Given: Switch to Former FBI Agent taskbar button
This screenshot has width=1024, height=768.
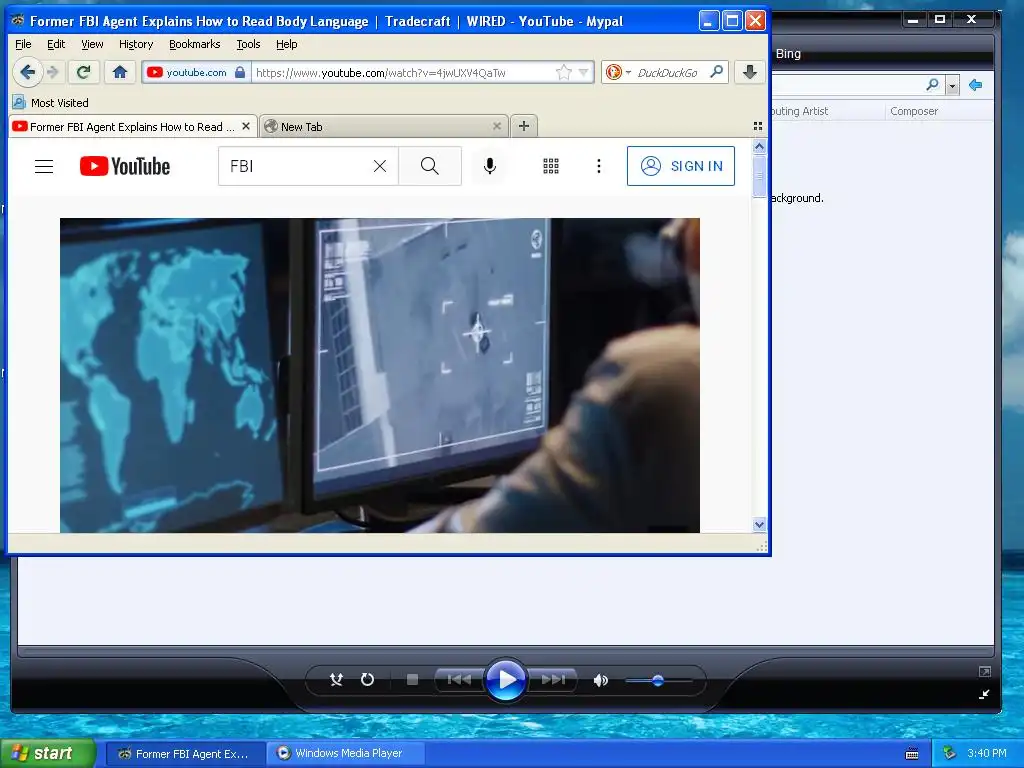Looking at the screenshot, I should 184,754.
